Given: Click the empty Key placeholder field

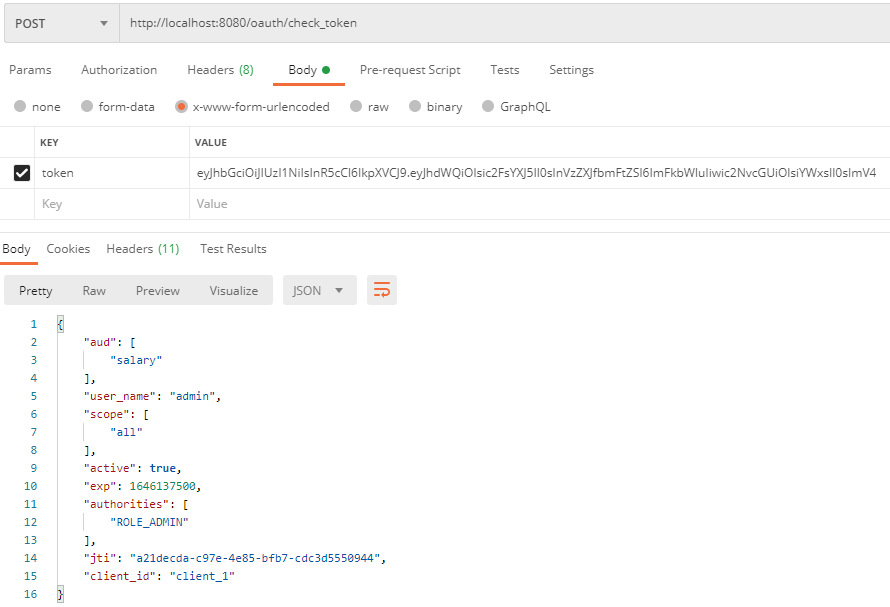Looking at the screenshot, I should (x=112, y=204).
